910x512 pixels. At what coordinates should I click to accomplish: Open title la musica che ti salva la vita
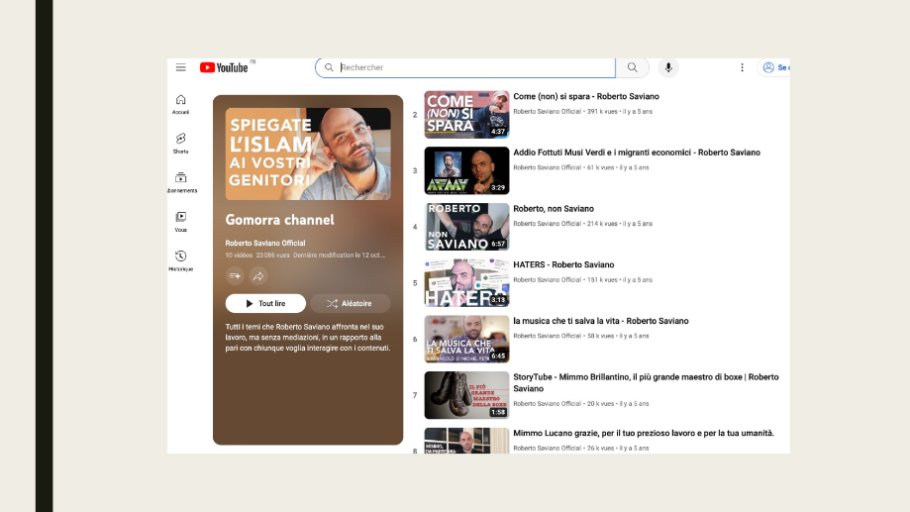(x=601, y=321)
